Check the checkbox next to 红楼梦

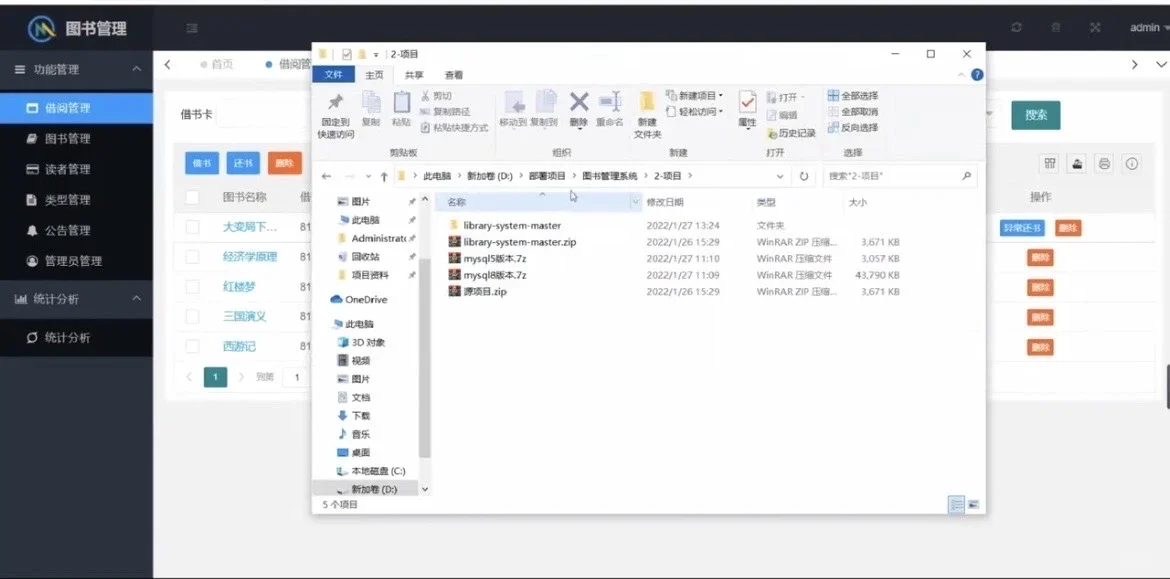(x=191, y=286)
